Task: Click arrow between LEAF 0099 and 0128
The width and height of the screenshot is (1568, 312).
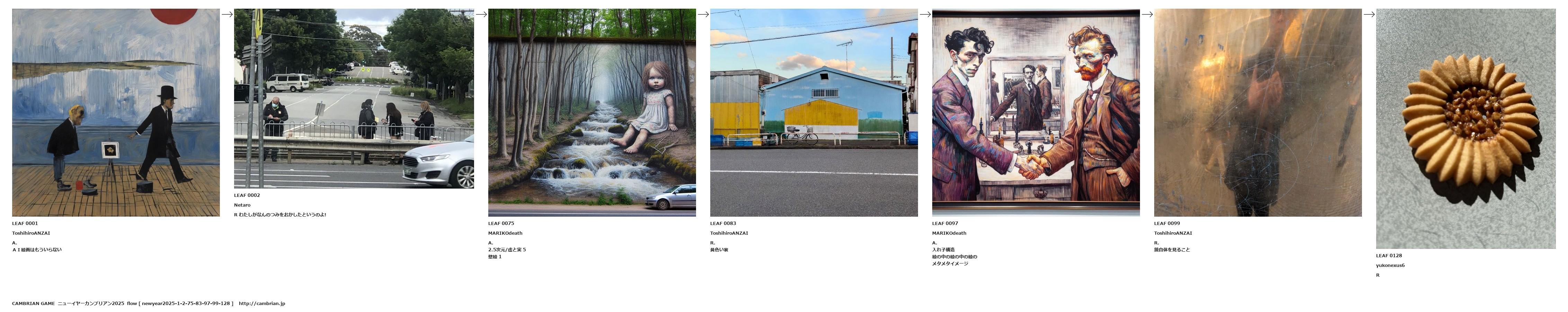Action: point(1369,14)
